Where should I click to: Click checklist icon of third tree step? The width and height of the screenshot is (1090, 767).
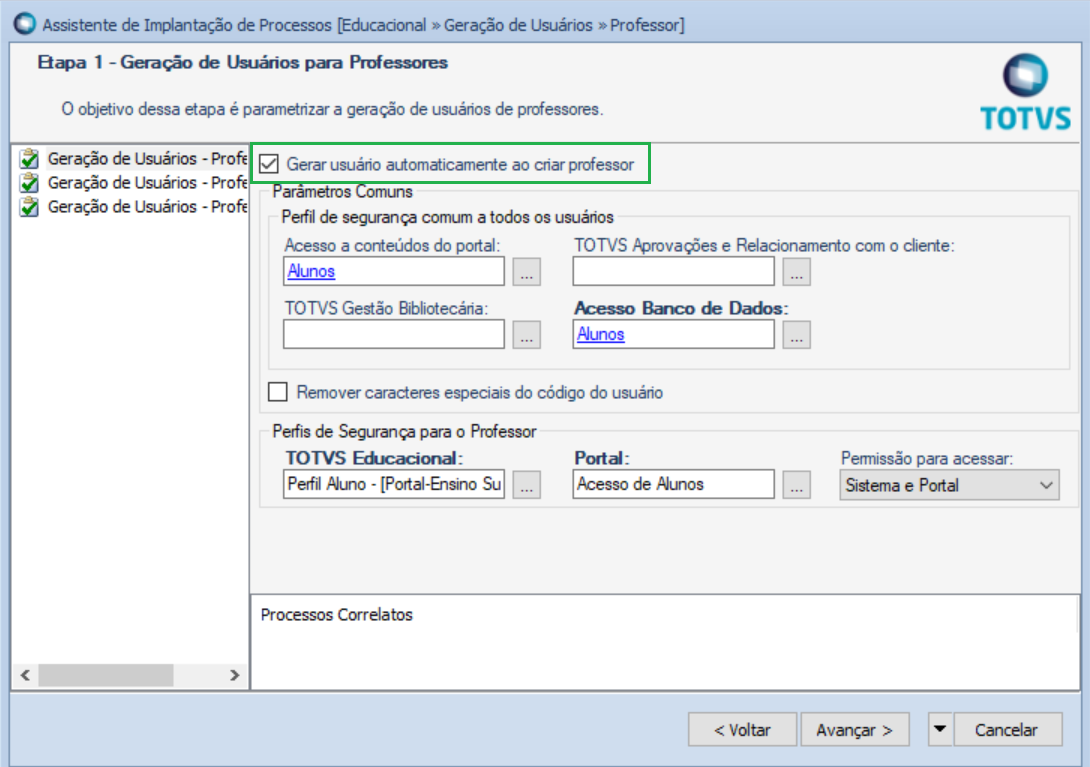click(29, 207)
